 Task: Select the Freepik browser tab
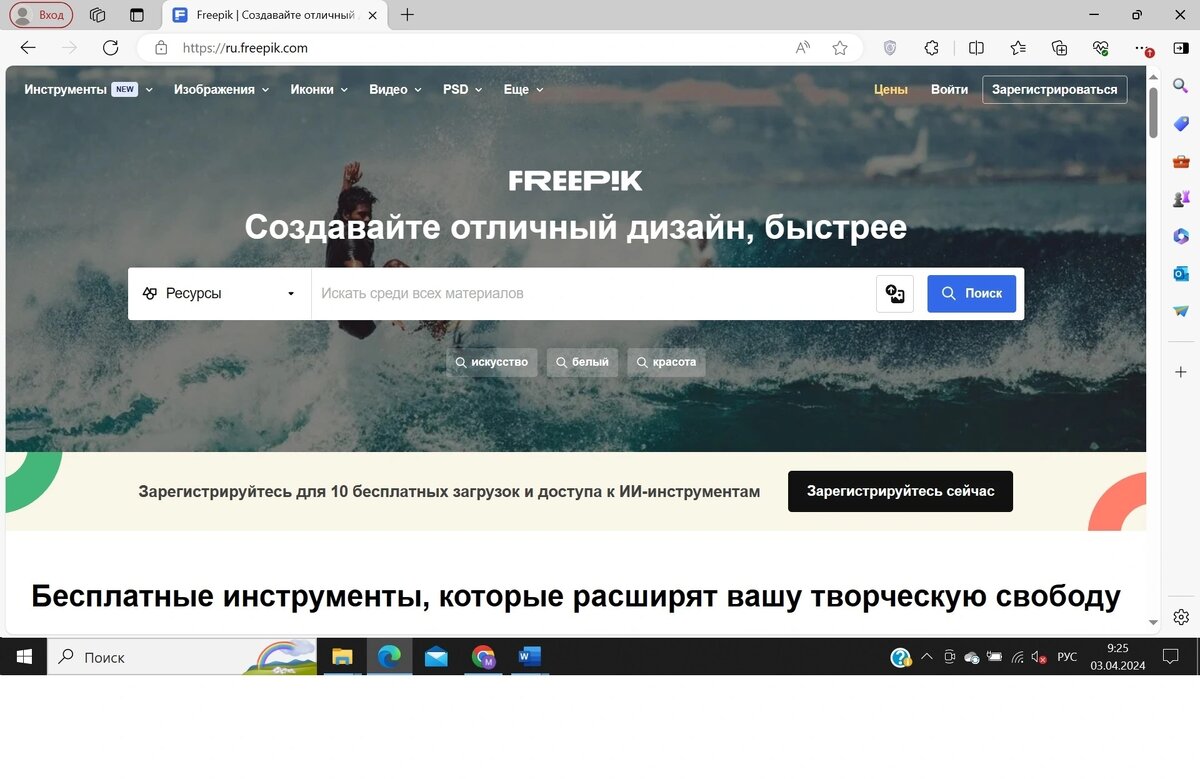click(273, 15)
